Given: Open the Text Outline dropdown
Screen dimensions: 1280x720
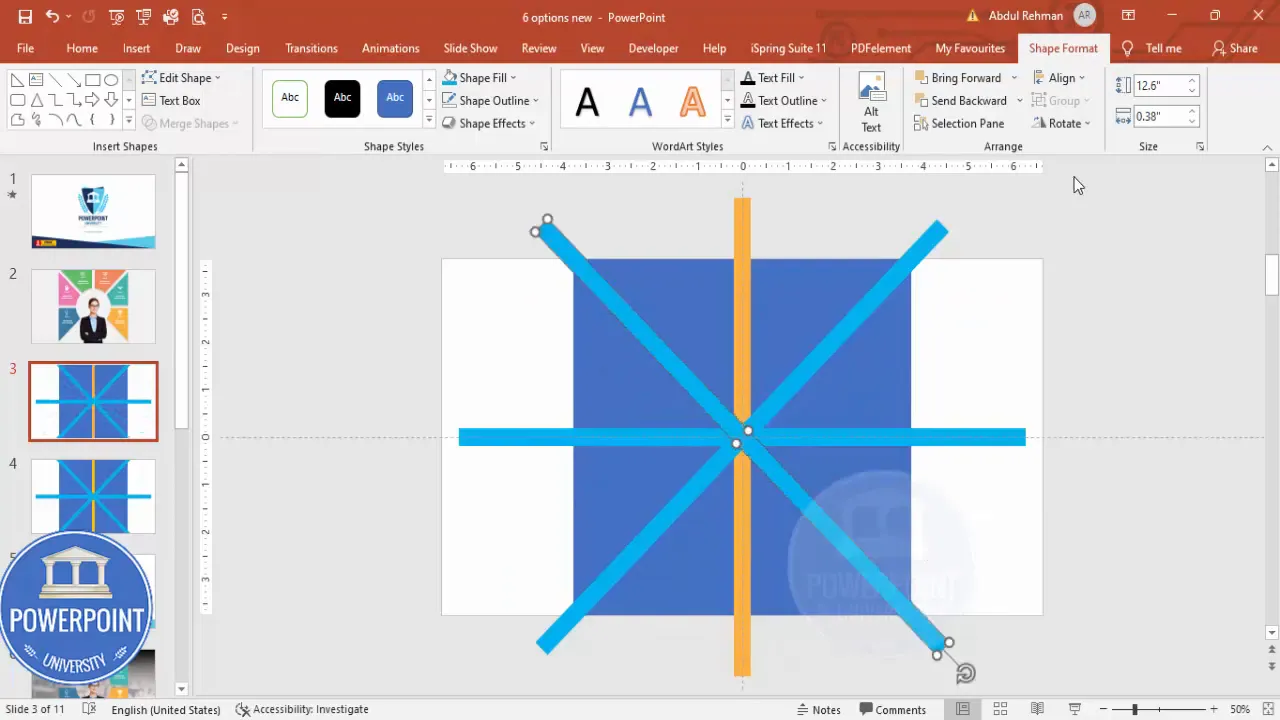Looking at the screenshot, I should 783,100.
